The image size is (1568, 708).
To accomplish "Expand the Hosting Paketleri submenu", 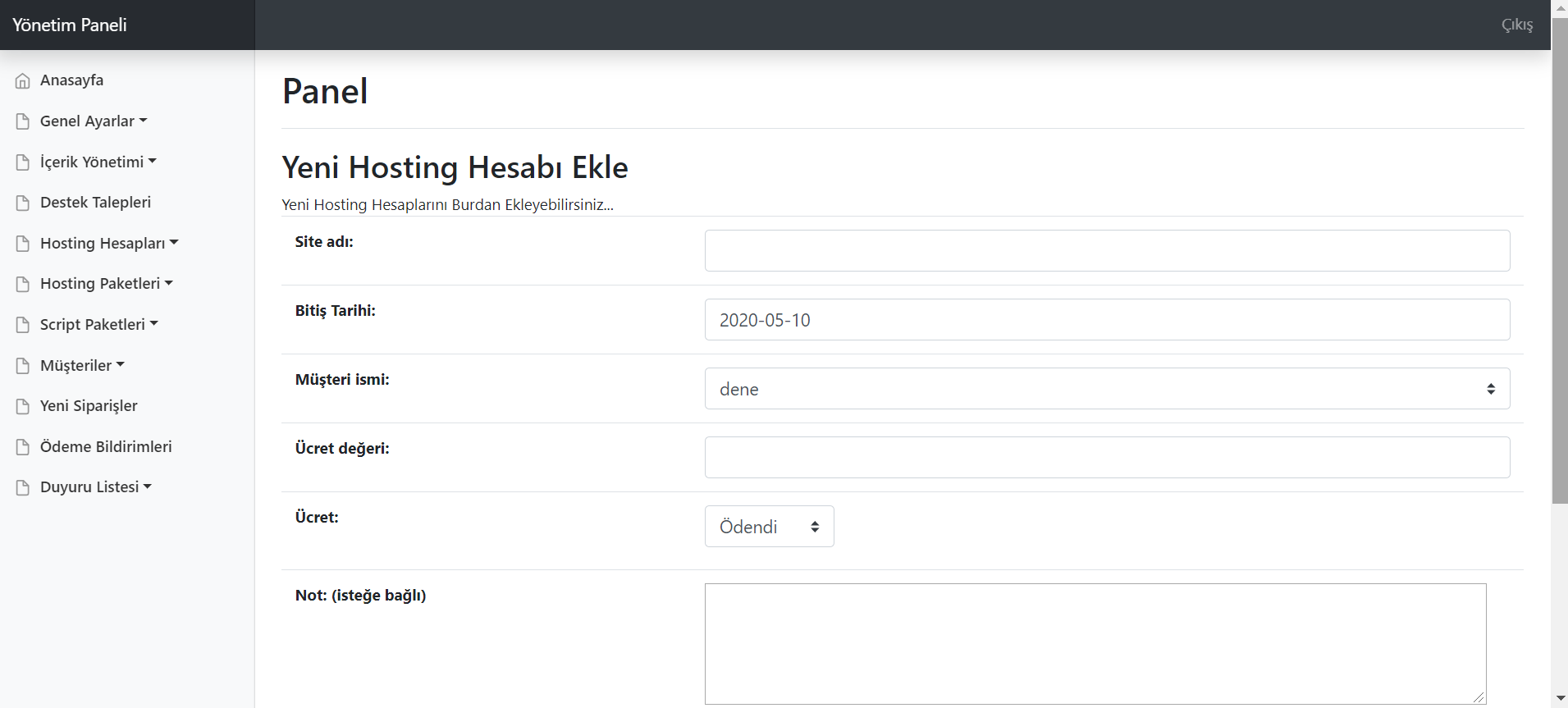I will coord(106,284).
